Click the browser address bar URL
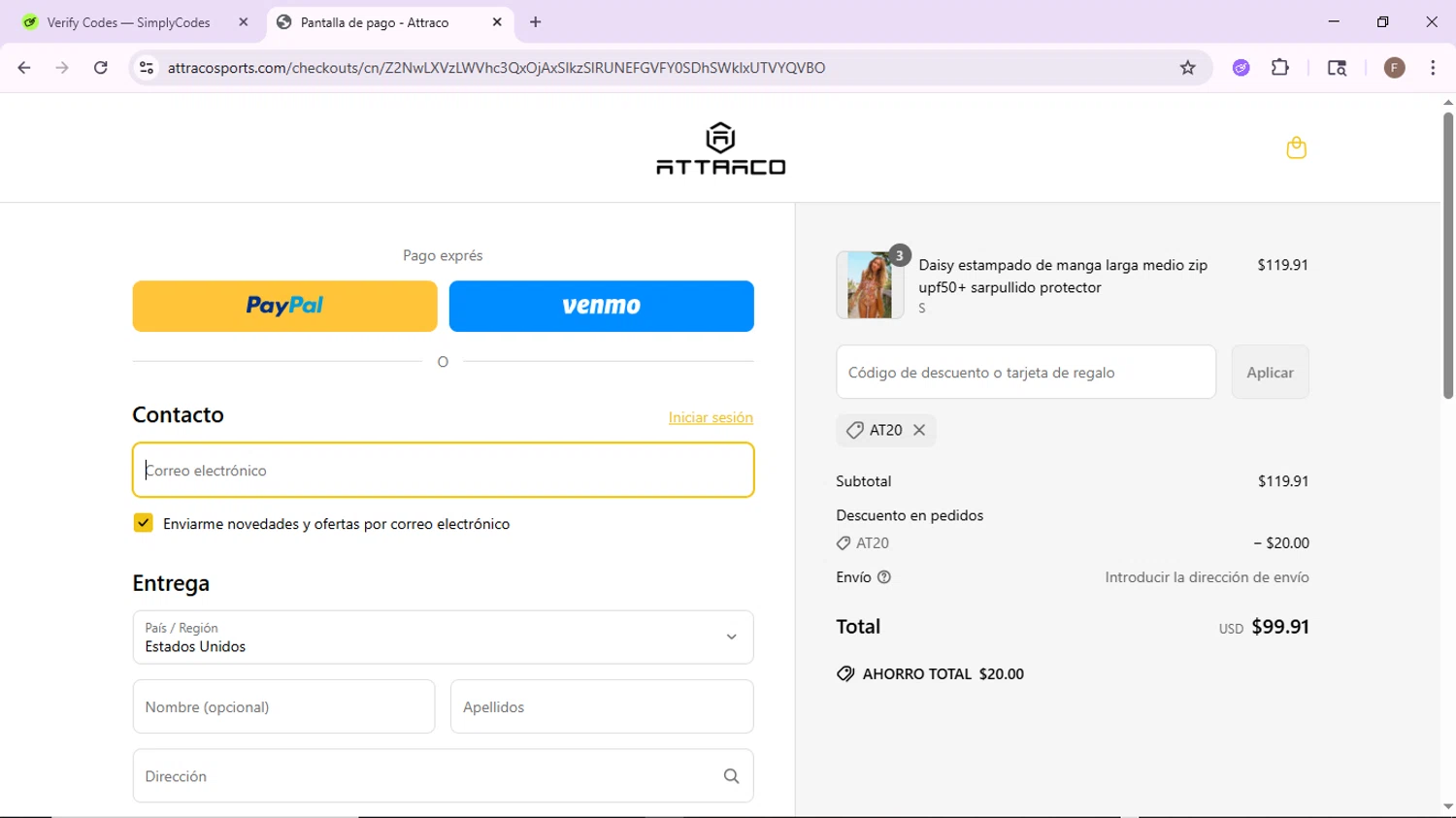1456x818 pixels. [496, 68]
